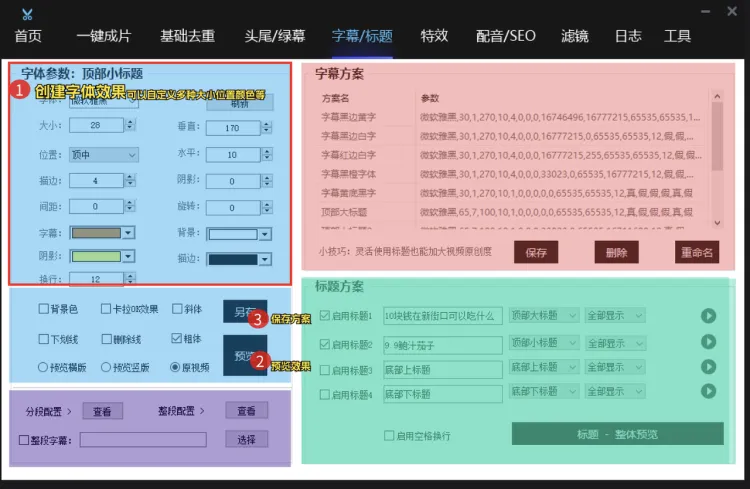Open the 位置 dropdown showing 顶中

[x=104, y=155]
